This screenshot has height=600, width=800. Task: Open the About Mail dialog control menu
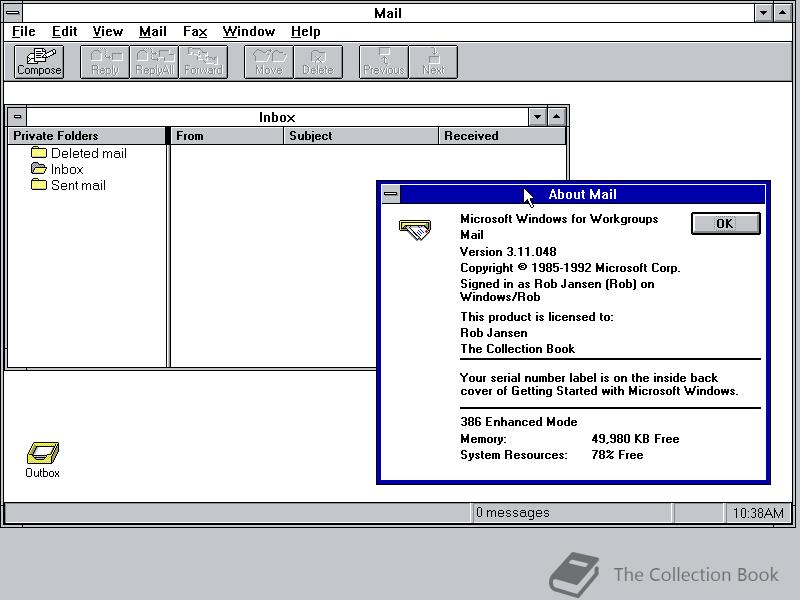point(391,194)
